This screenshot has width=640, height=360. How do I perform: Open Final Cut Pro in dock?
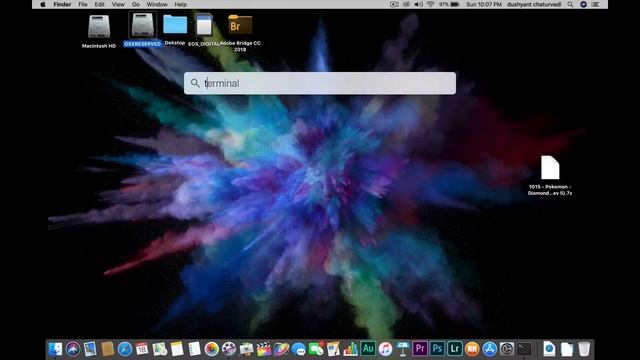click(264, 349)
